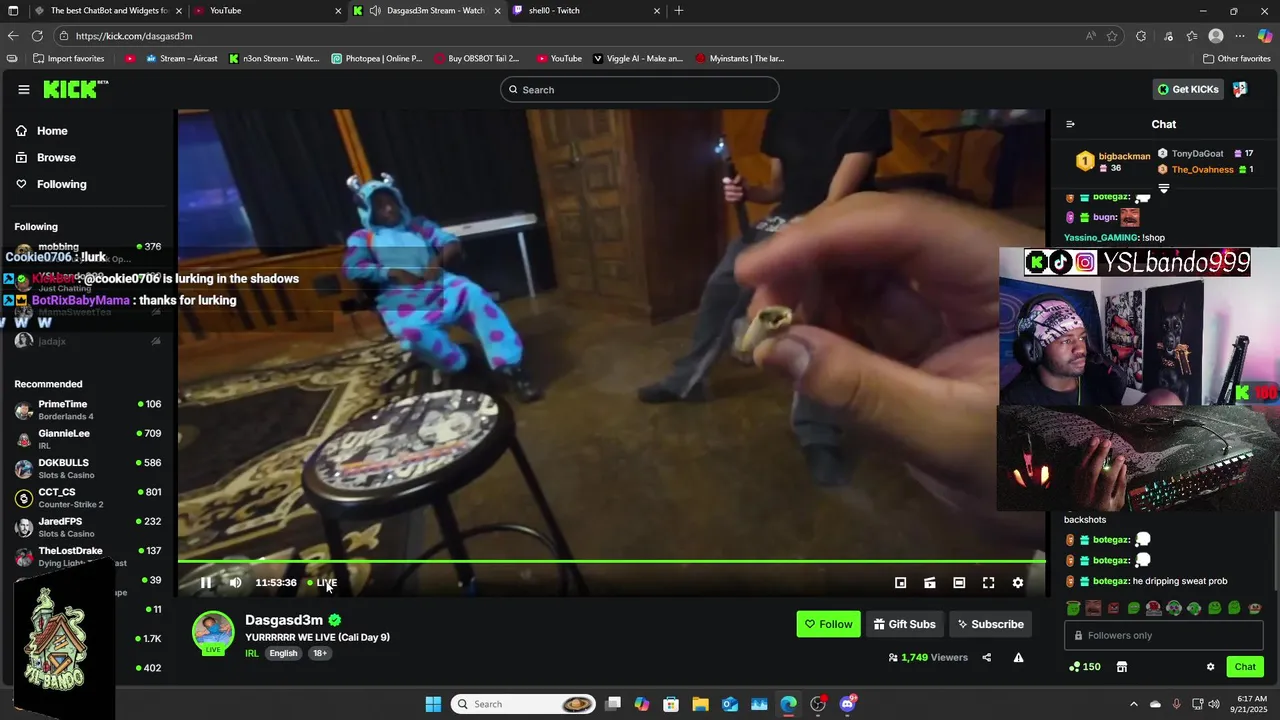The height and width of the screenshot is (720, 1280).
Task: Open chat settings gear
Action: (x=1210, y=667)
